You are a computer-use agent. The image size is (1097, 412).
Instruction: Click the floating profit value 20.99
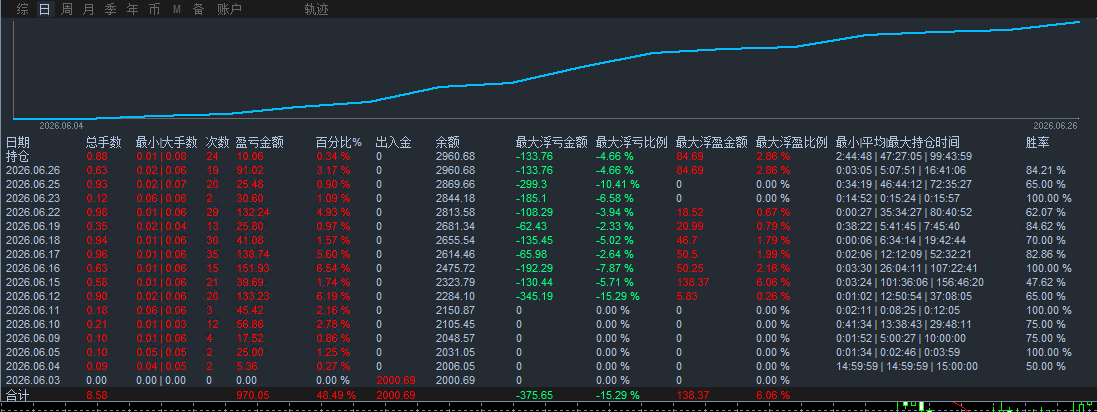689,226
